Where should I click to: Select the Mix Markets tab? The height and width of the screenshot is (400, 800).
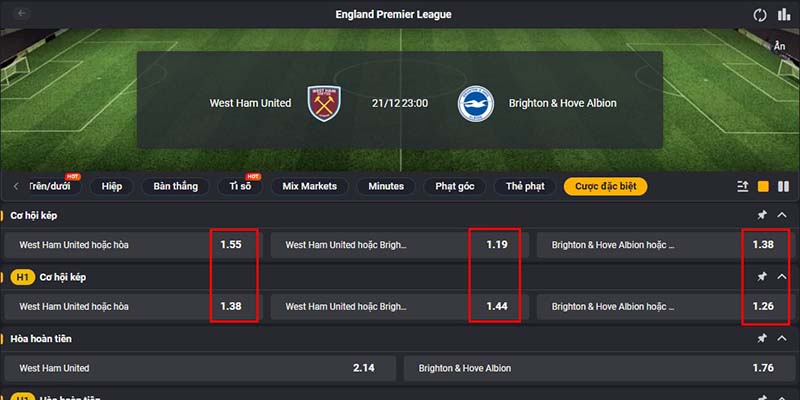coord(310,186)
